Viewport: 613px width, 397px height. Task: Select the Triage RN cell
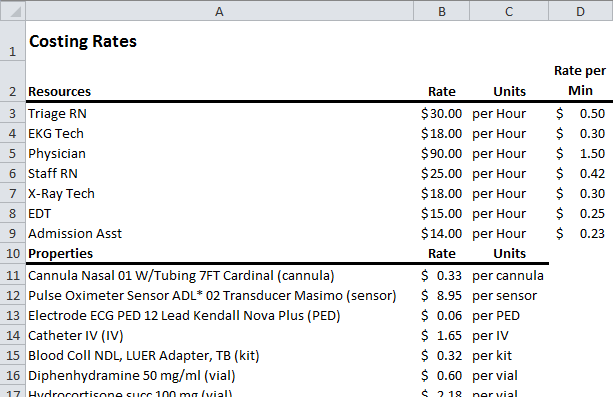tap(219, 113)
